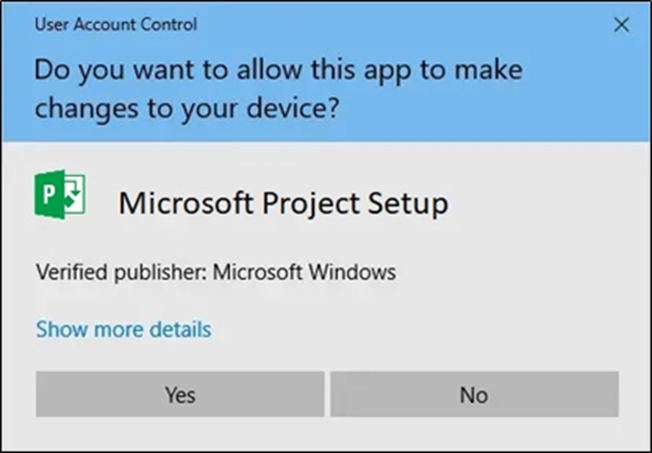This screenshot has width=652, height=453.
Task: Click the word "Project" in the app name
Action: 302,203
